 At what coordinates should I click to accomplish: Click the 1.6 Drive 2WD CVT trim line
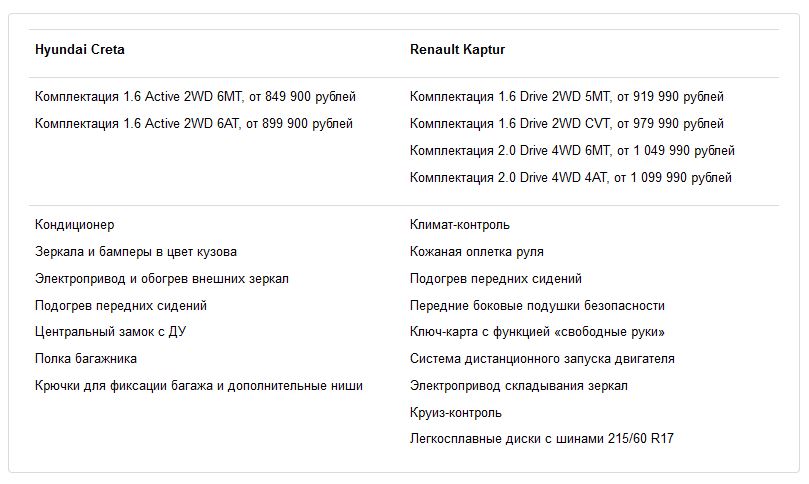[567, 124]
